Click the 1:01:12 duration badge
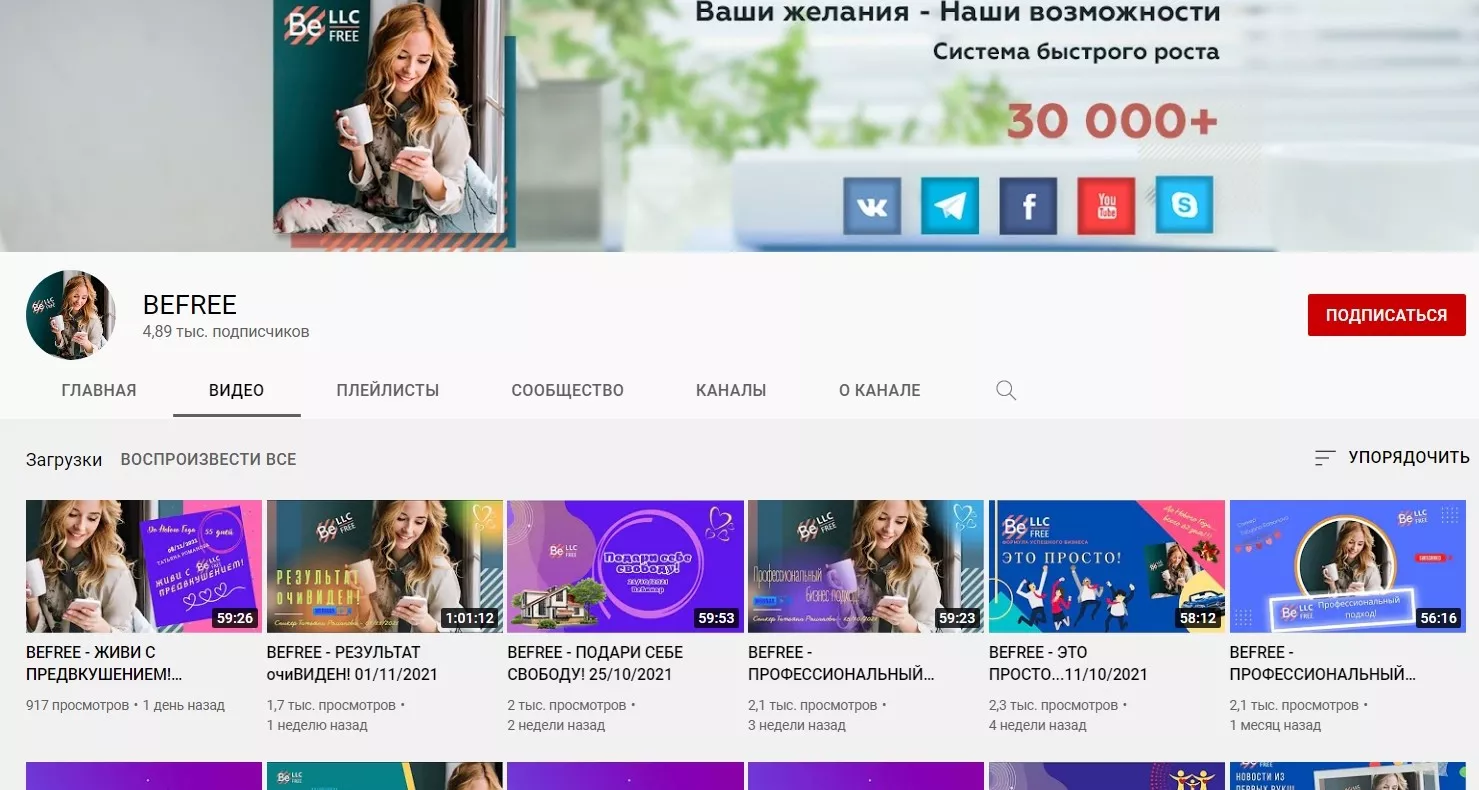The width and height of the screenshot is (1479, 790). pyautogui.click(x=470, y=618)
